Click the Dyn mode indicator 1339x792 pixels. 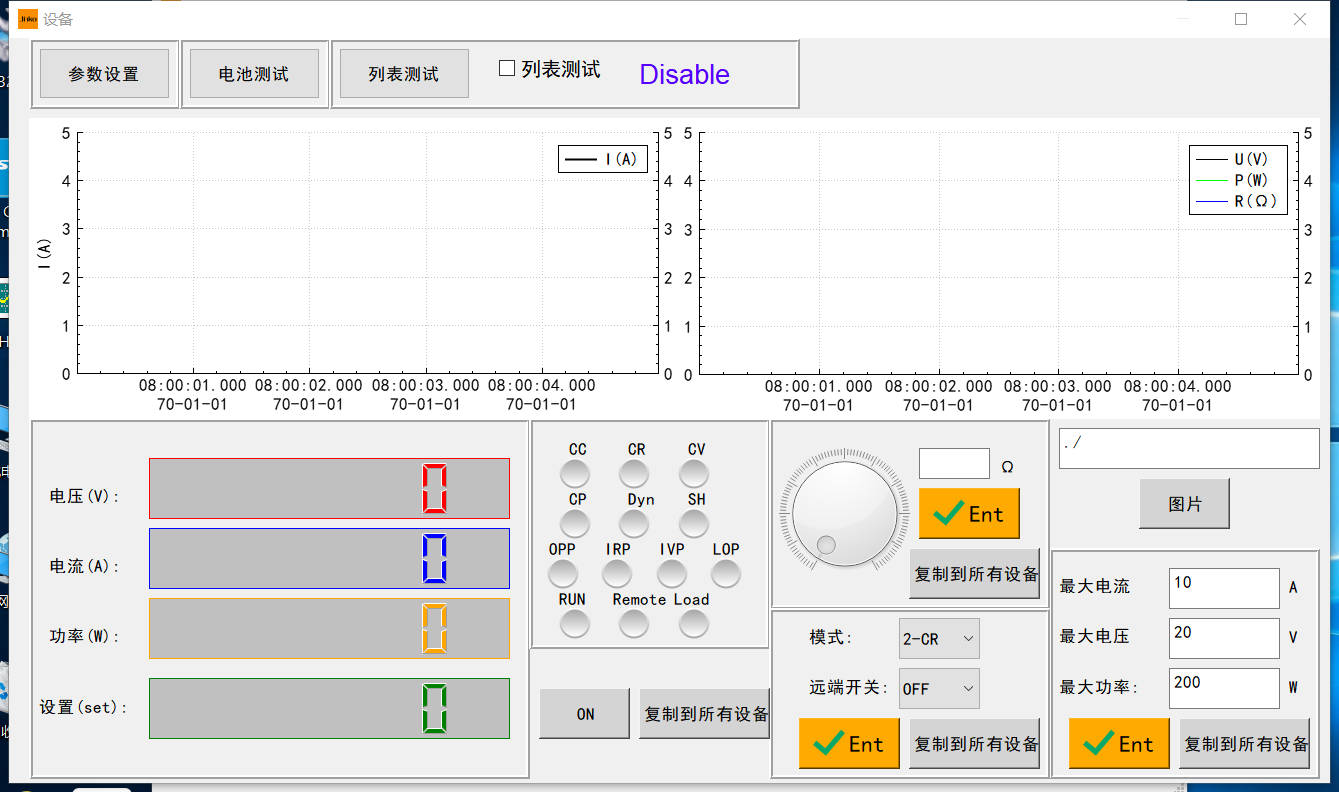[635, 523]
